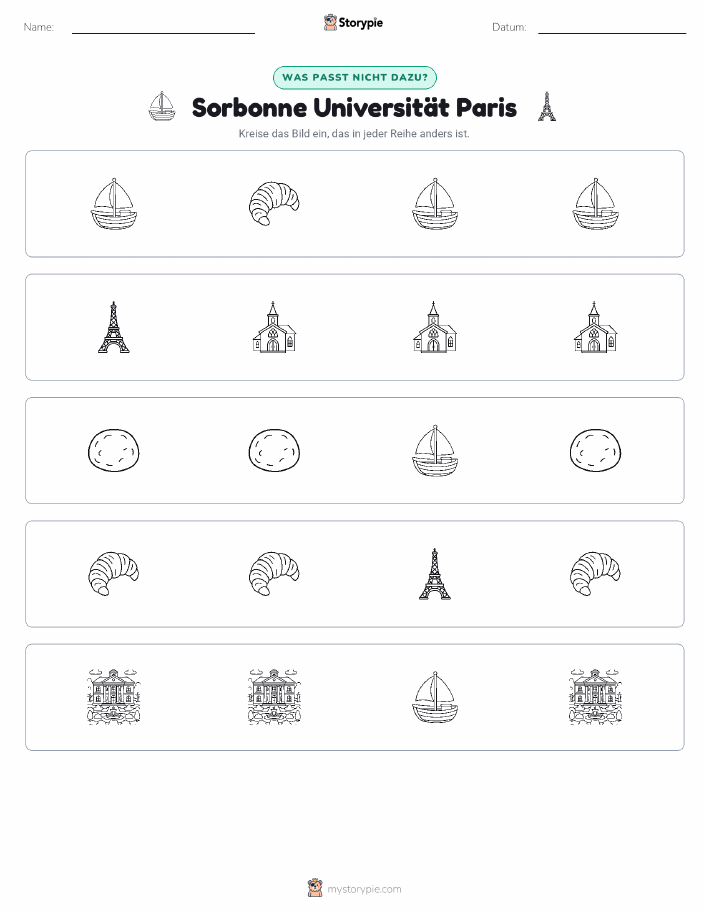This screenshot has width=709, height=917.
Task: Click the 'Was passt nicht dazu?' badge
Action: (354, 77)
